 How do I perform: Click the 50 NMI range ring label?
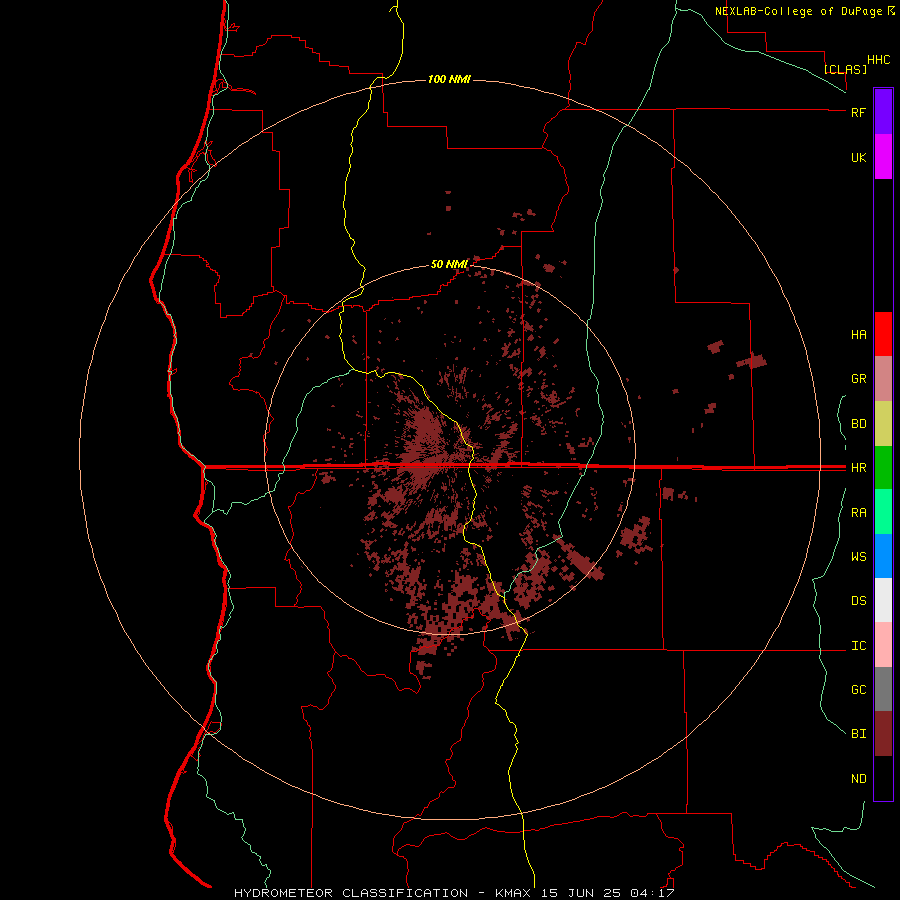point(449,264)
